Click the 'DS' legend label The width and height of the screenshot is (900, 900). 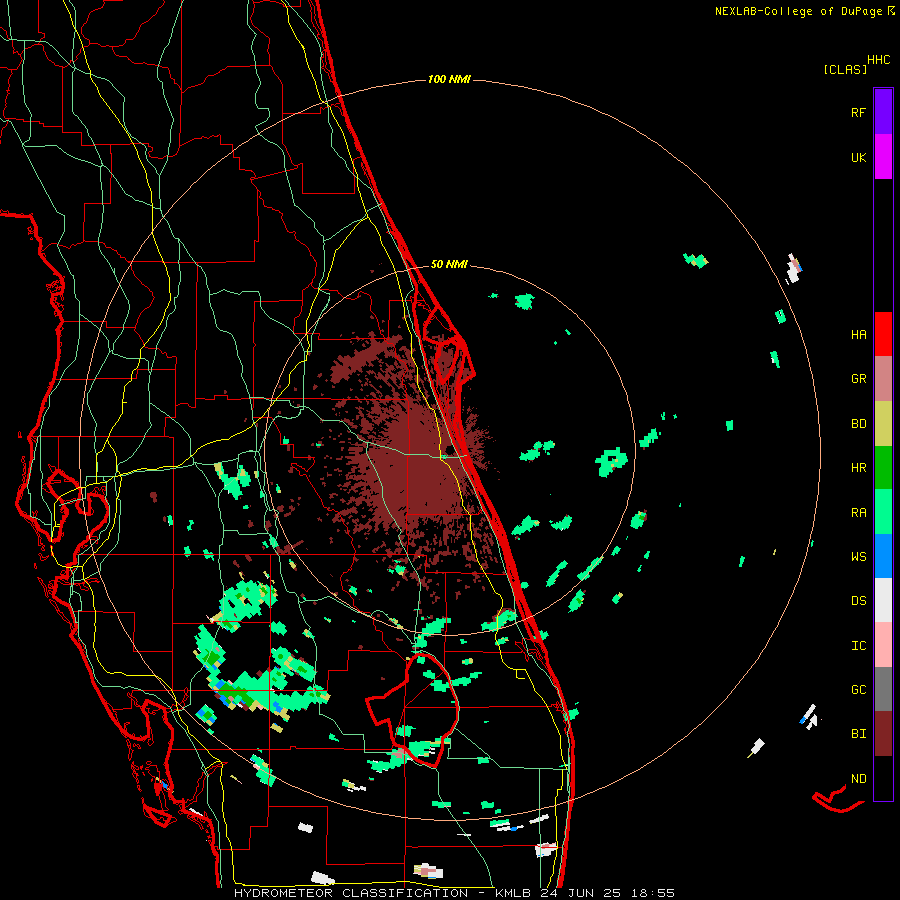(858, 601)
